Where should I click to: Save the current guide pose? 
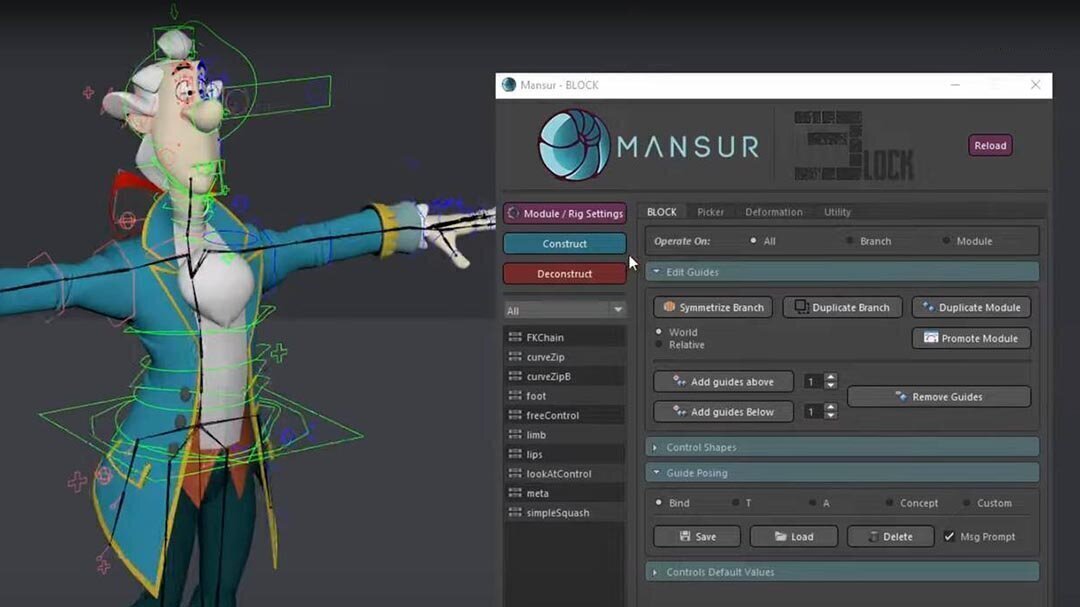(x=697, y=537)
